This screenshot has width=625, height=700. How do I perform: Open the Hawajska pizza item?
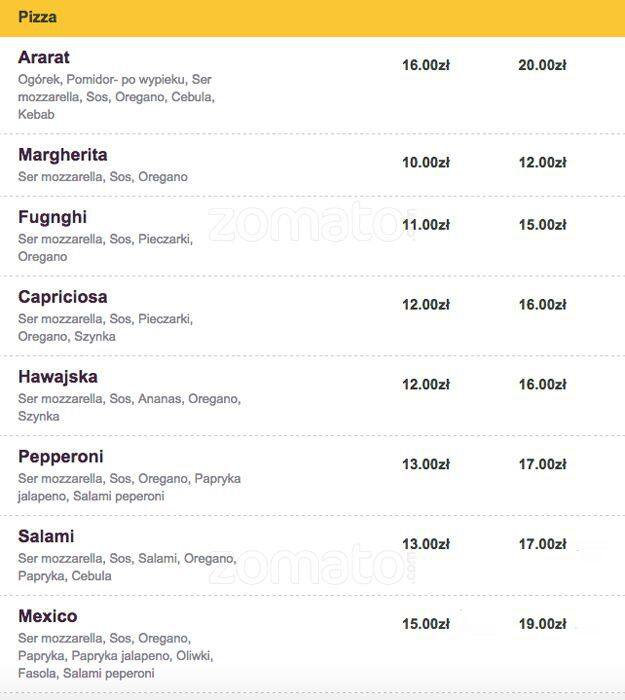click(58, 377)
